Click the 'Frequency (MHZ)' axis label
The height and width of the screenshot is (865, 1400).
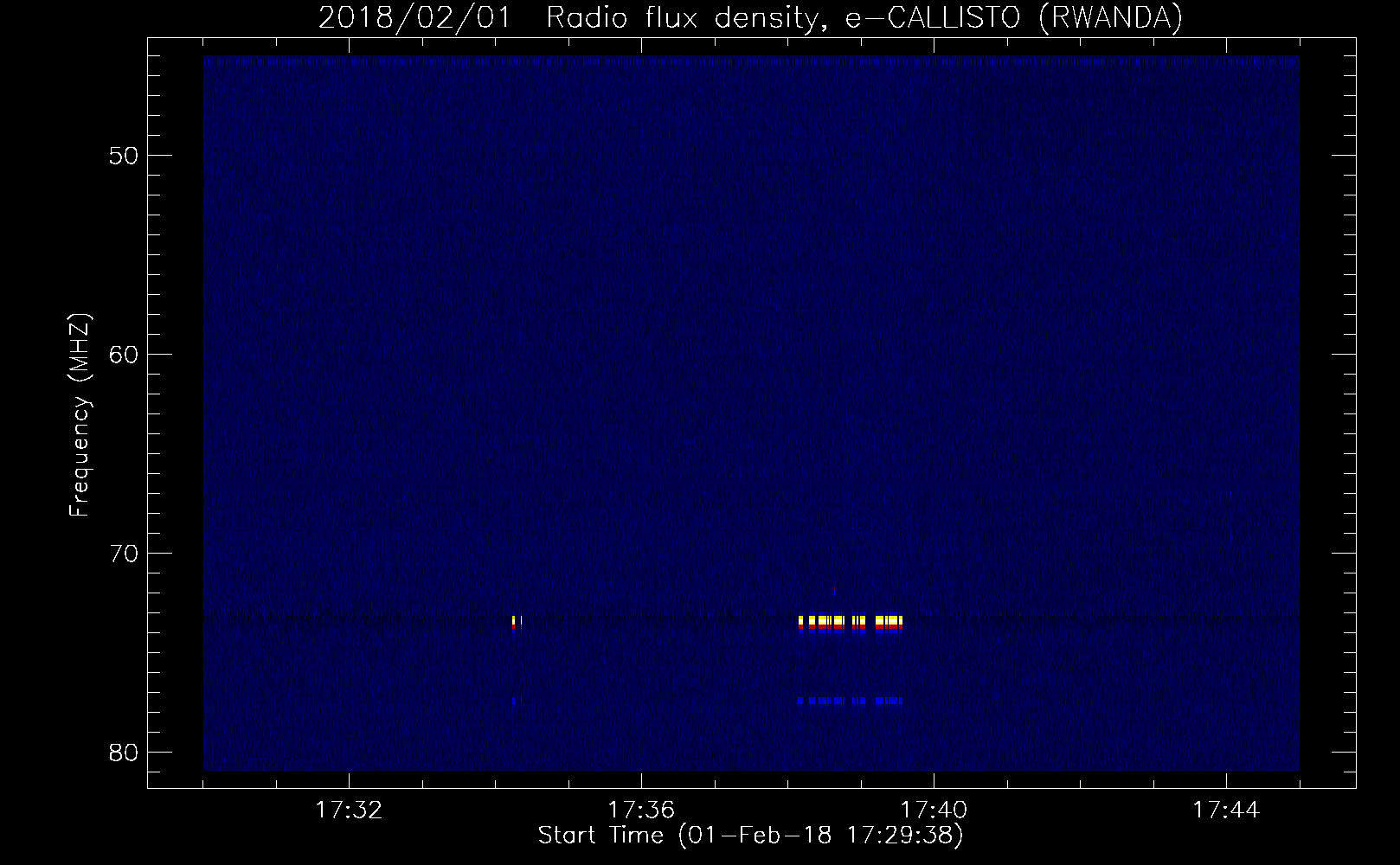pyautogui.click(x=80, y=415)
